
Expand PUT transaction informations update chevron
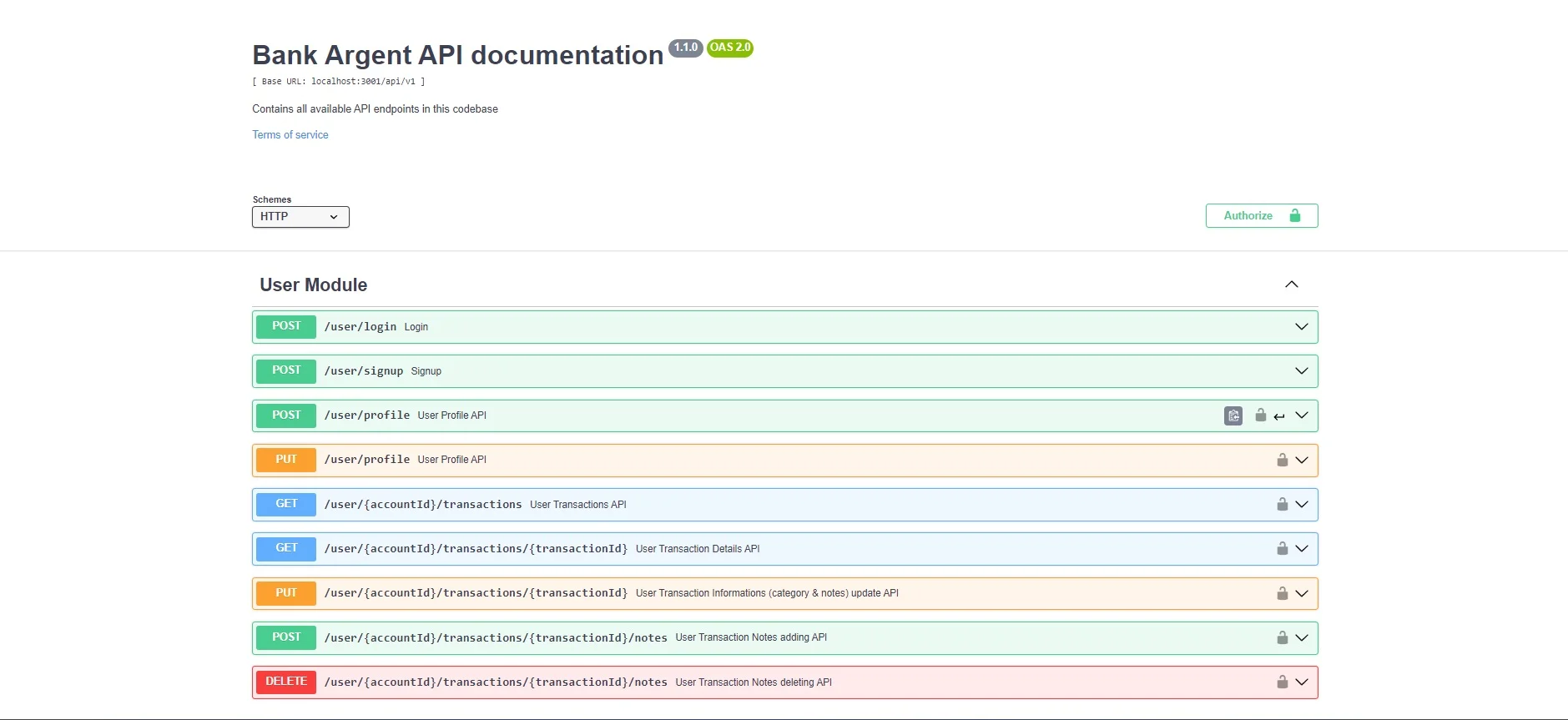point(1302,593)
